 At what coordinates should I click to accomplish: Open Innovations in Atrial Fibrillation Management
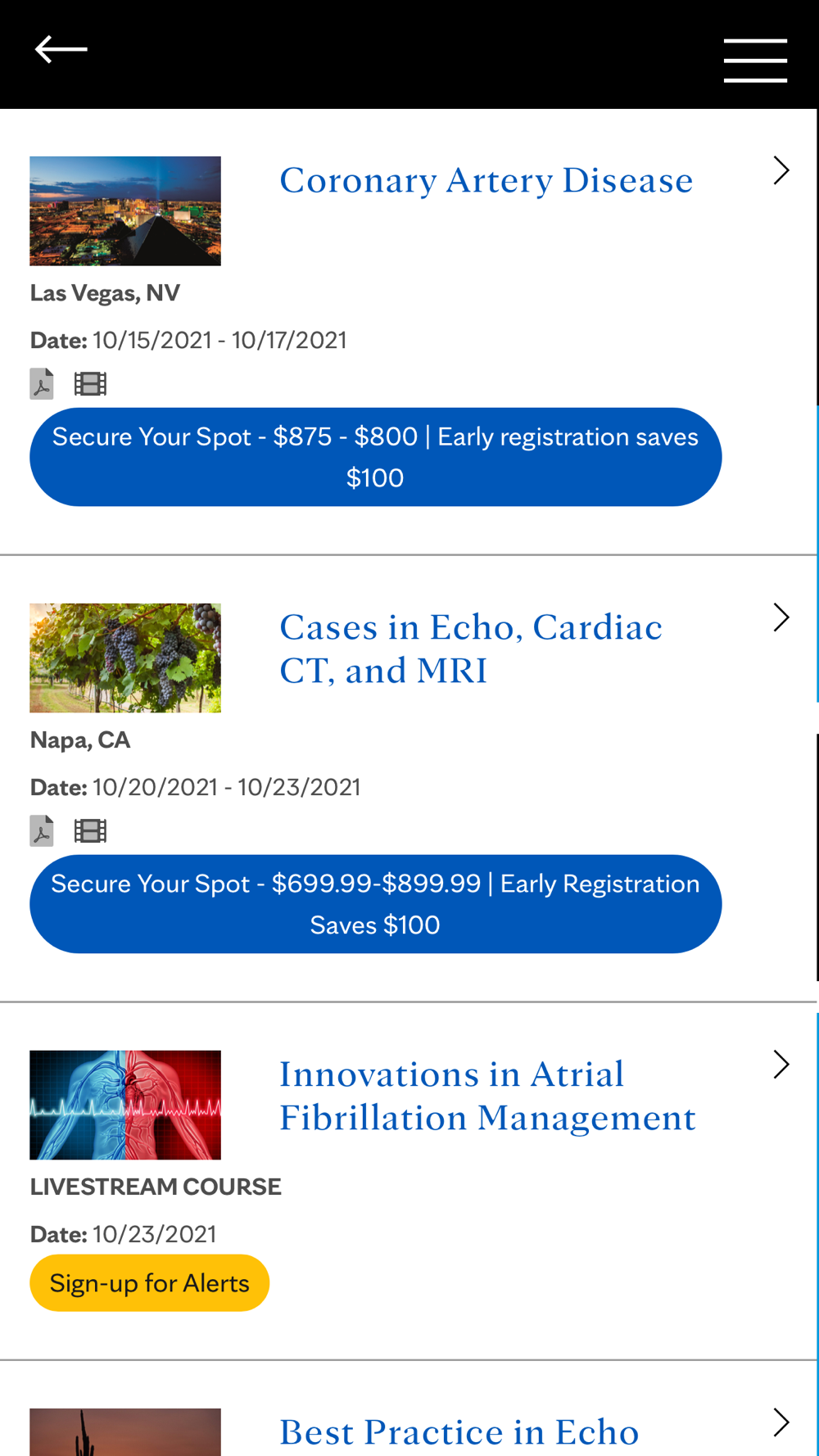[x=487, y=1096]
